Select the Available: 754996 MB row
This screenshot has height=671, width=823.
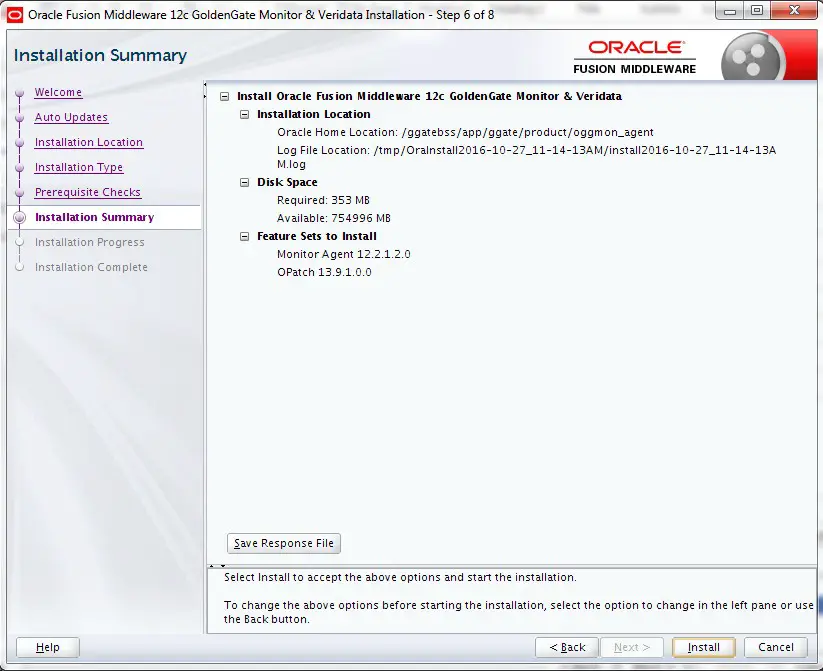[334, 218]
